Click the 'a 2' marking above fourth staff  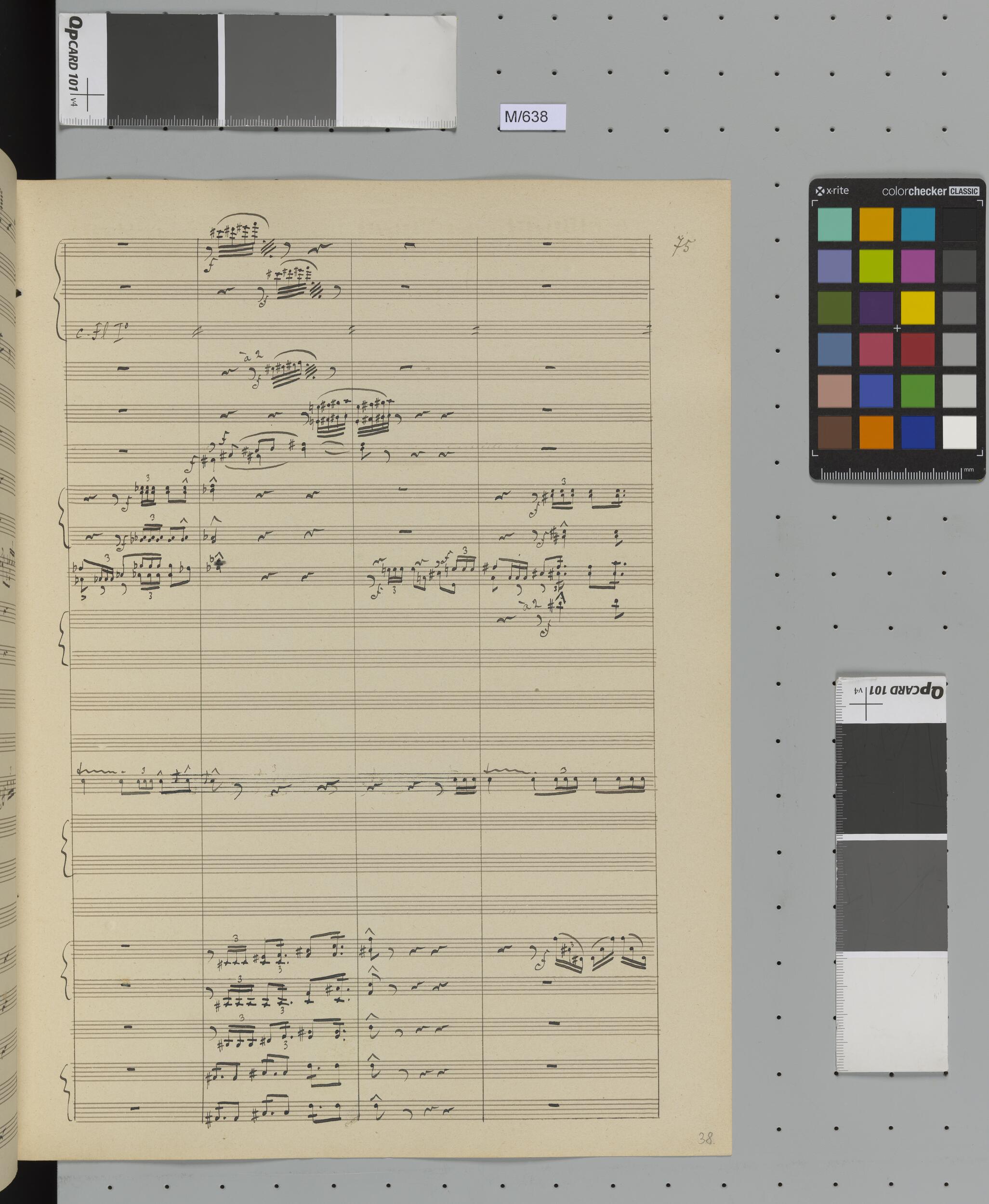[x=253, y=358]
